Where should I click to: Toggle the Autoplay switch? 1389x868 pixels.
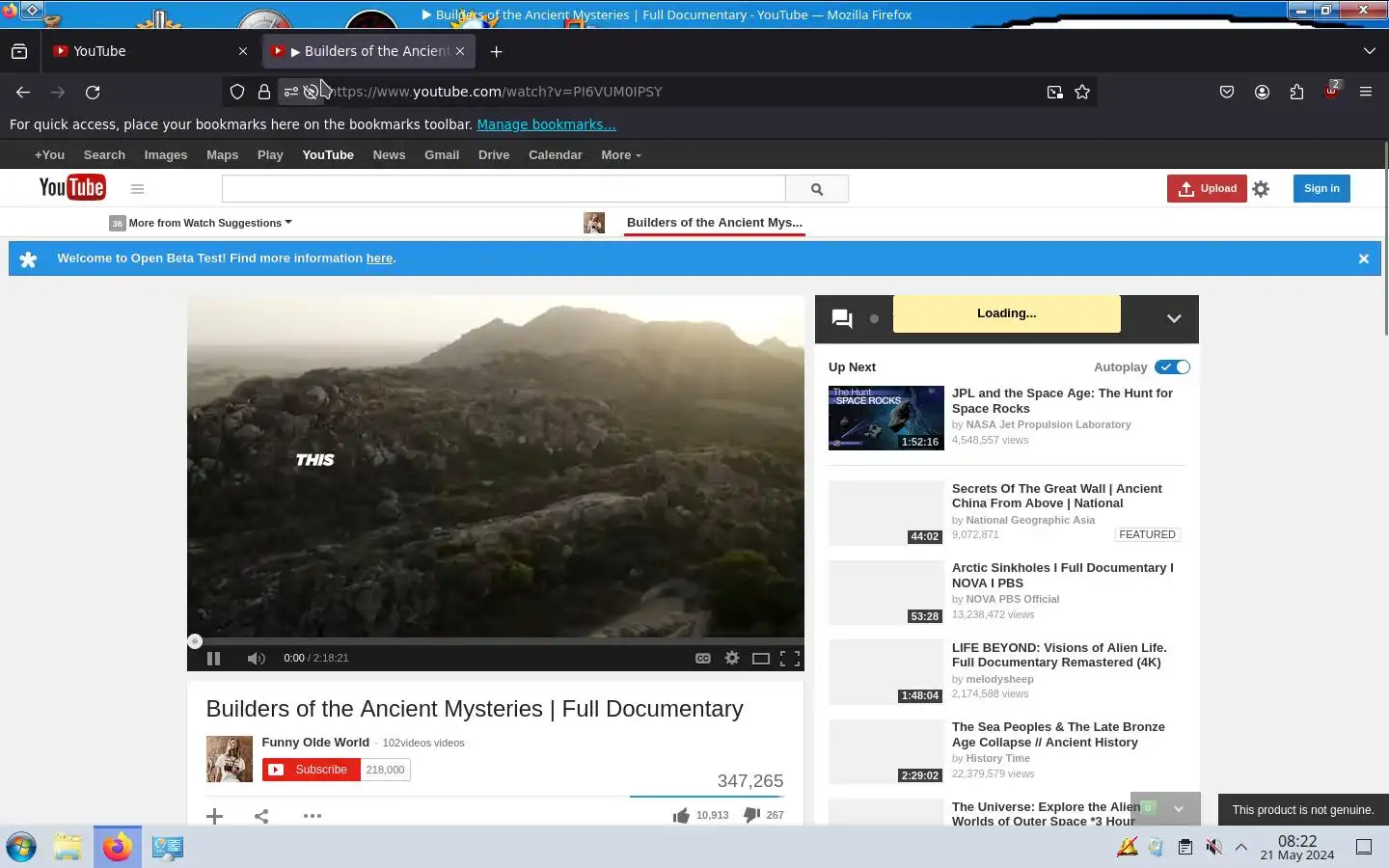1172,367
